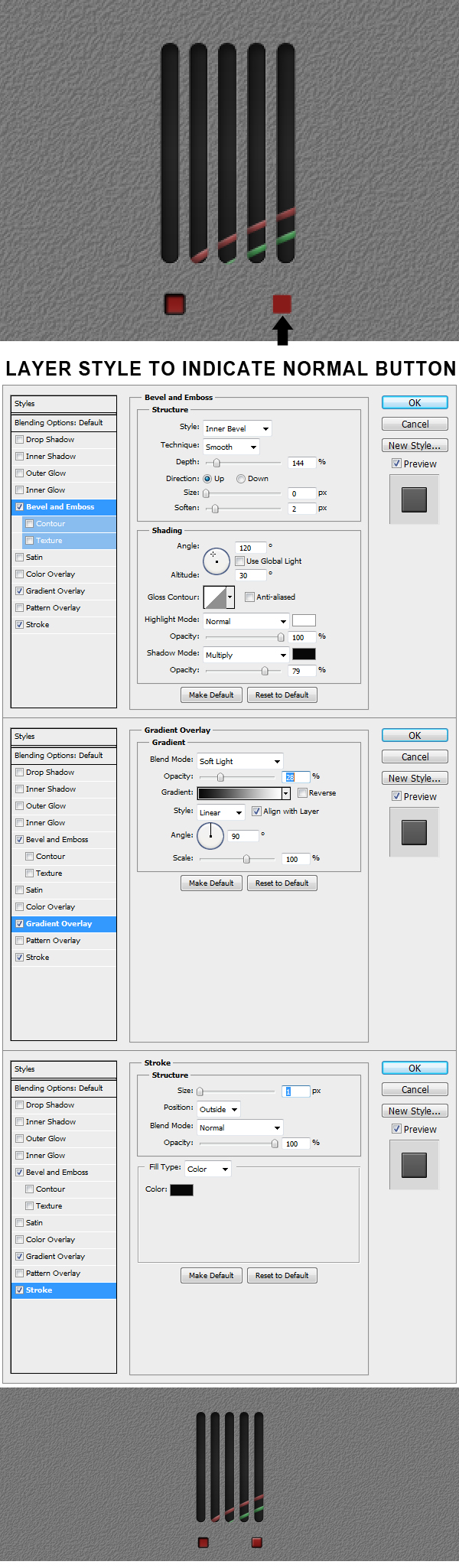Screen dimensions: 459x1568
Task: Expand the gradient picker arrow in Gradient Overlay
Action: (x=287, y=793)
